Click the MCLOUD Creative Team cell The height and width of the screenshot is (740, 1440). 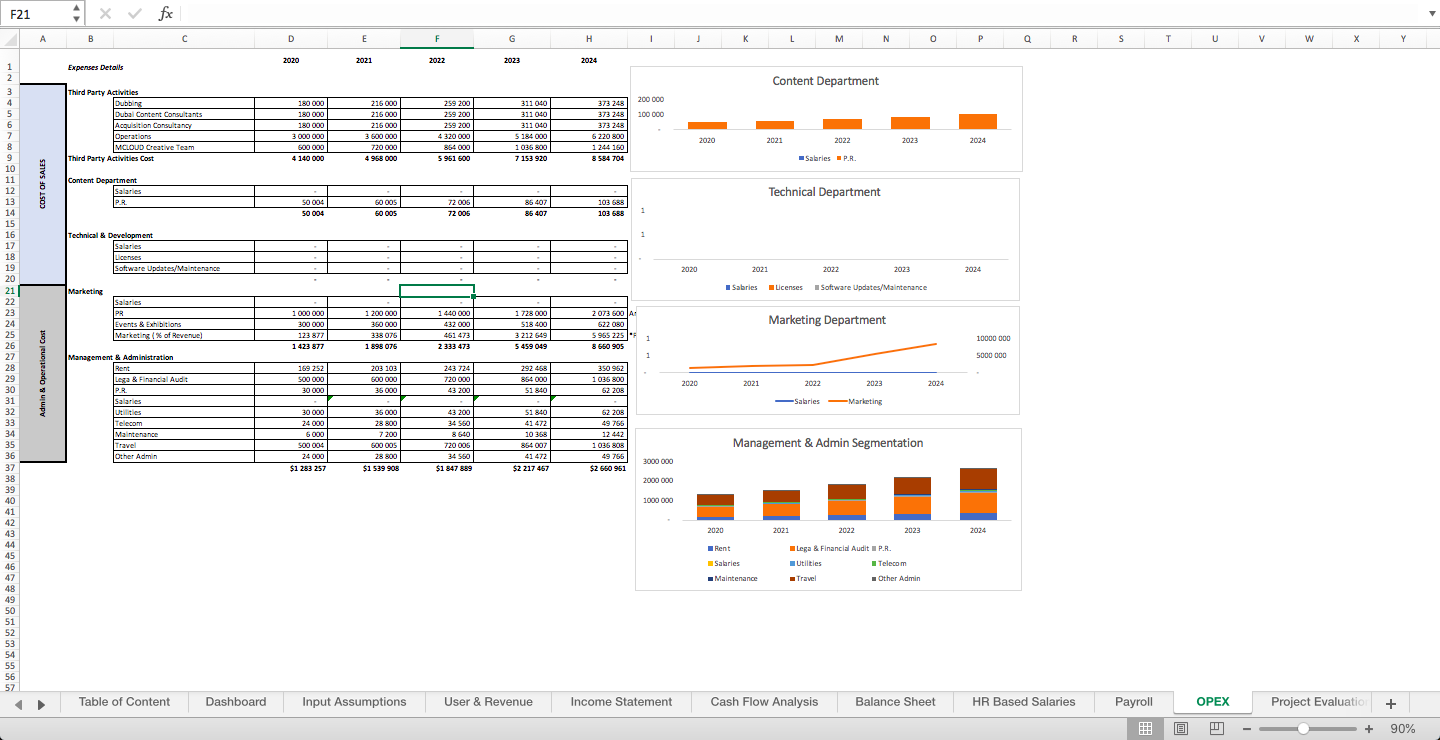(x=184, y=147)
